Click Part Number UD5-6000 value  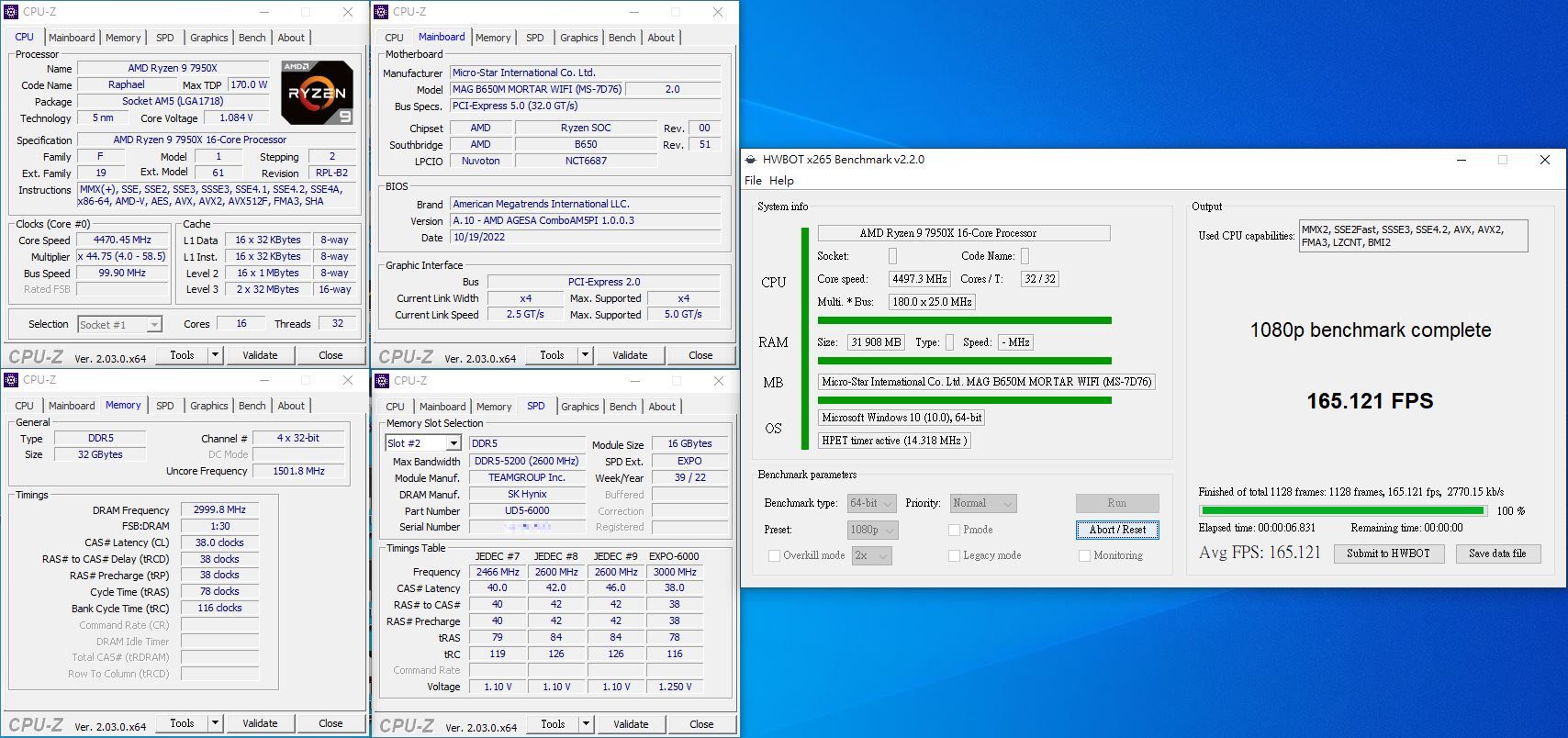527,510
